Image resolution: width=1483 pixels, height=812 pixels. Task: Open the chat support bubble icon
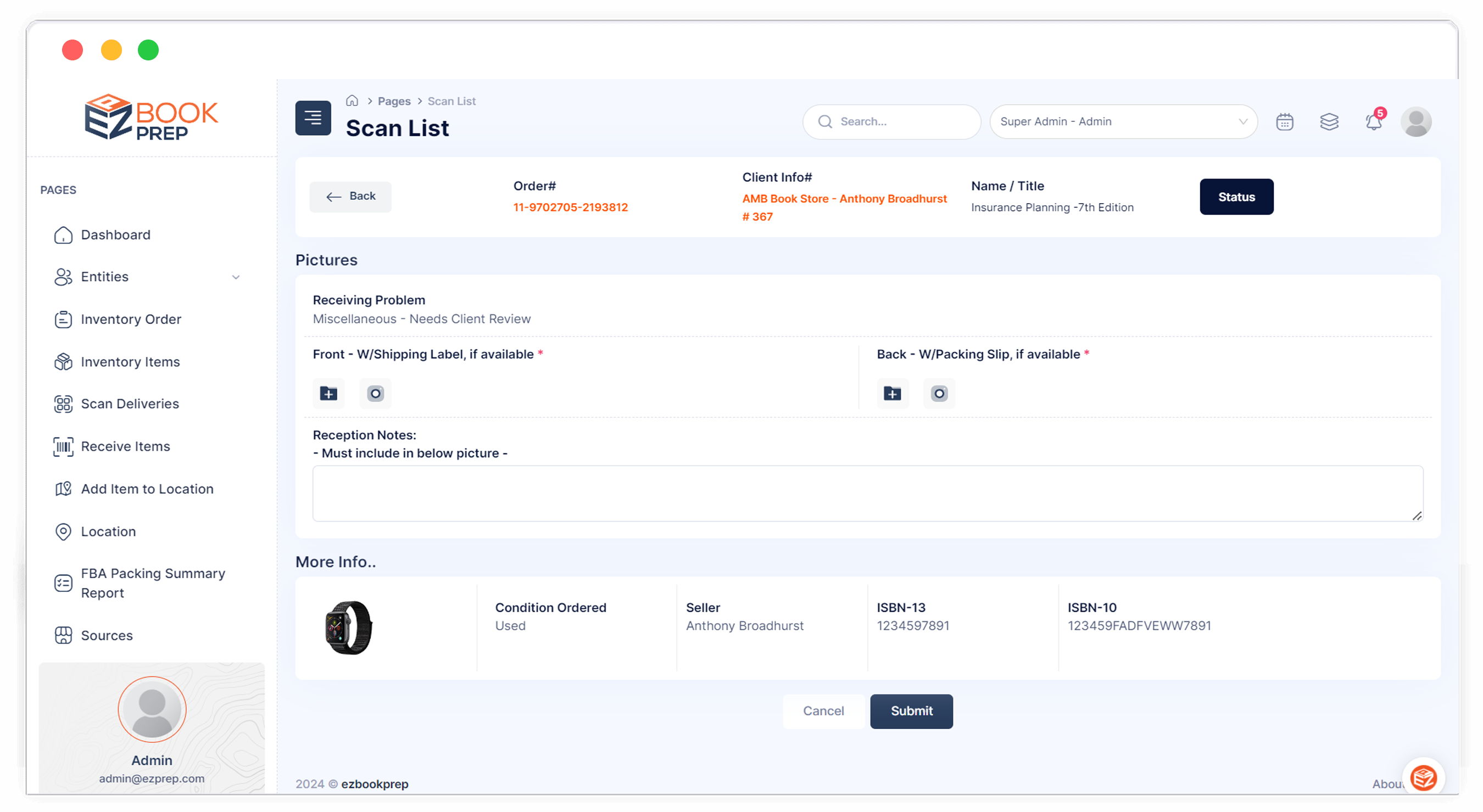tap(1423, 778)
